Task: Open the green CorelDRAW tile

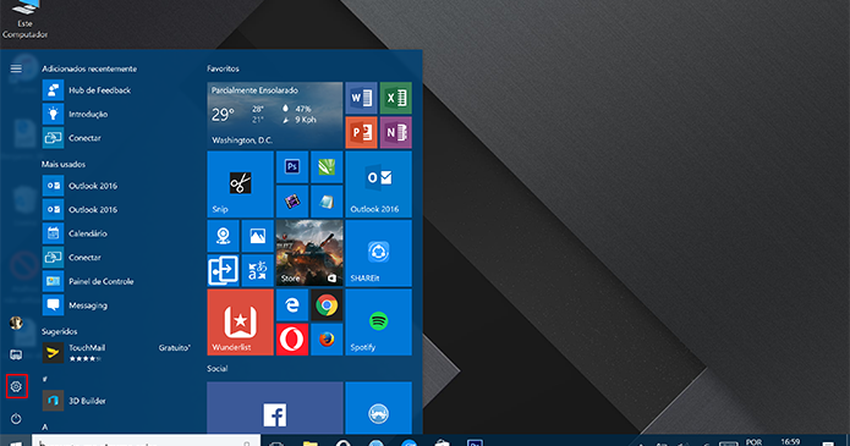Action: (x=326, y=167)
